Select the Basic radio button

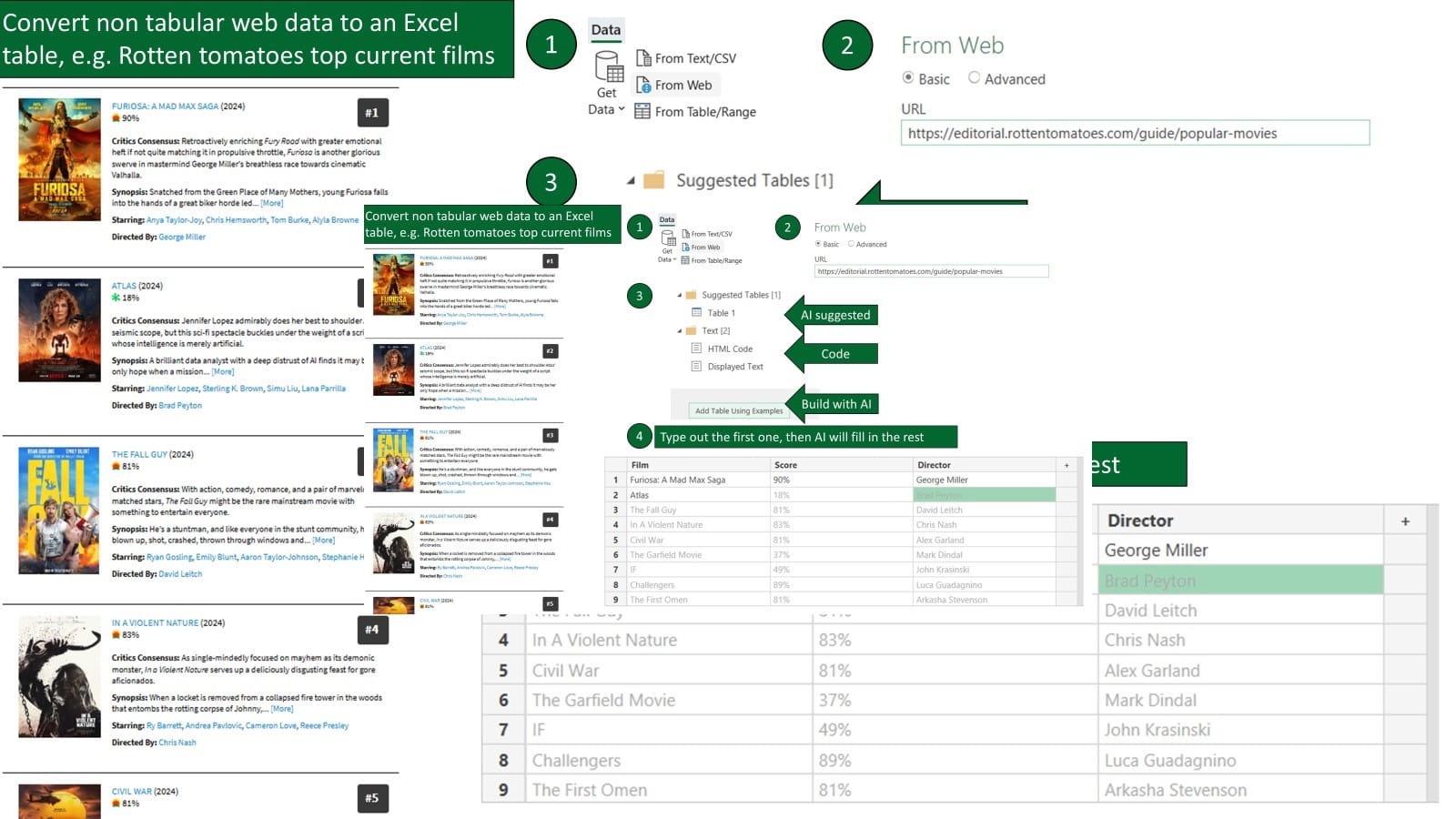[x=908, y=79]
